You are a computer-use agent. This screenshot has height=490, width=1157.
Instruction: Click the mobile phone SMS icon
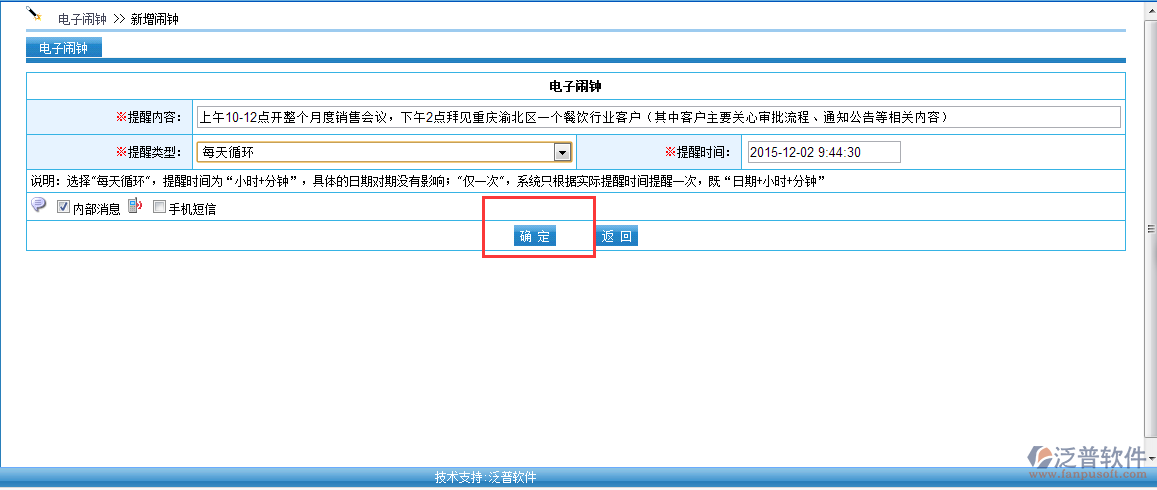coord(136,206)
